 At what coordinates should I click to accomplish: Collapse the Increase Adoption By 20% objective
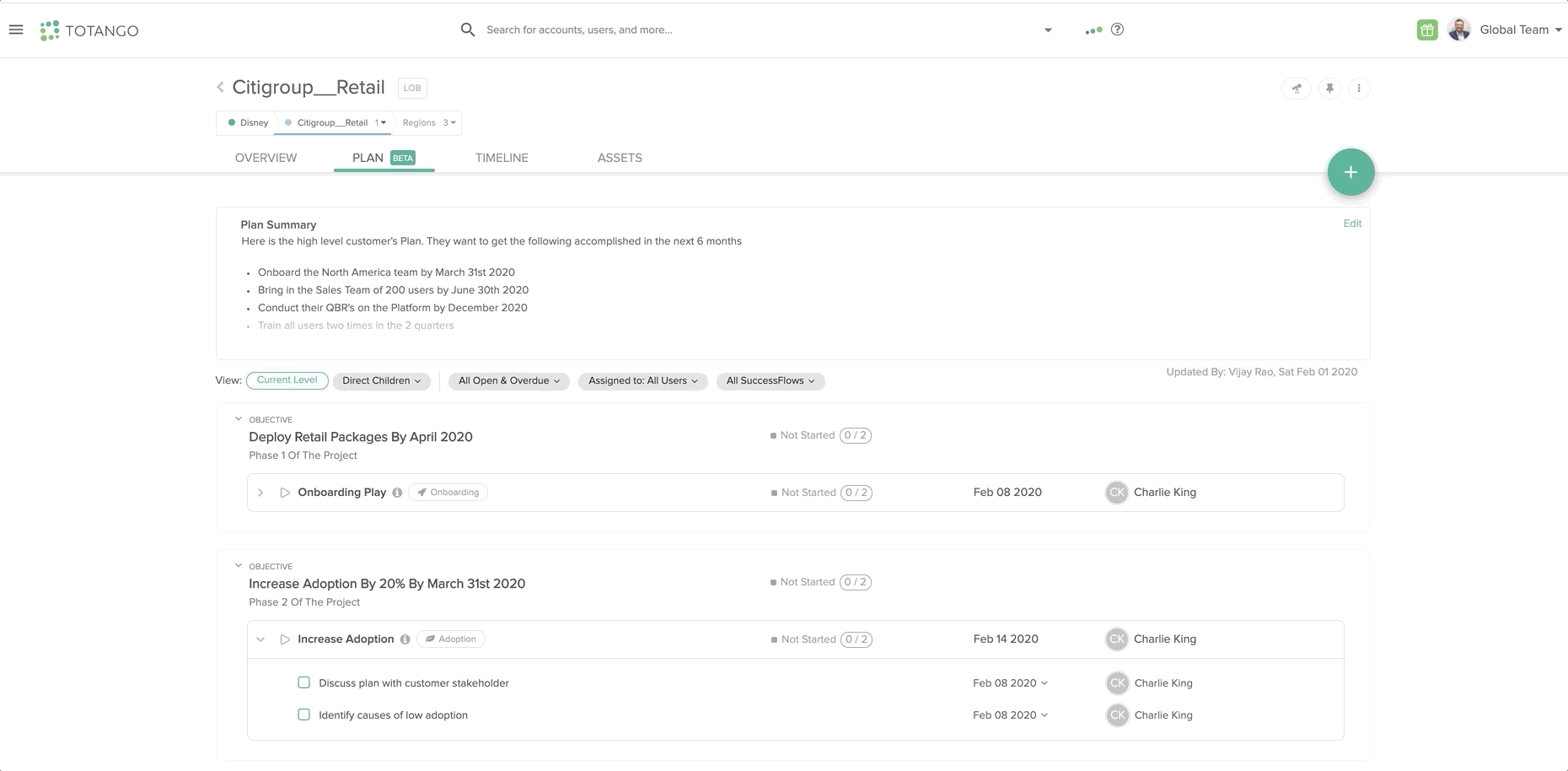tap(239, 566)
